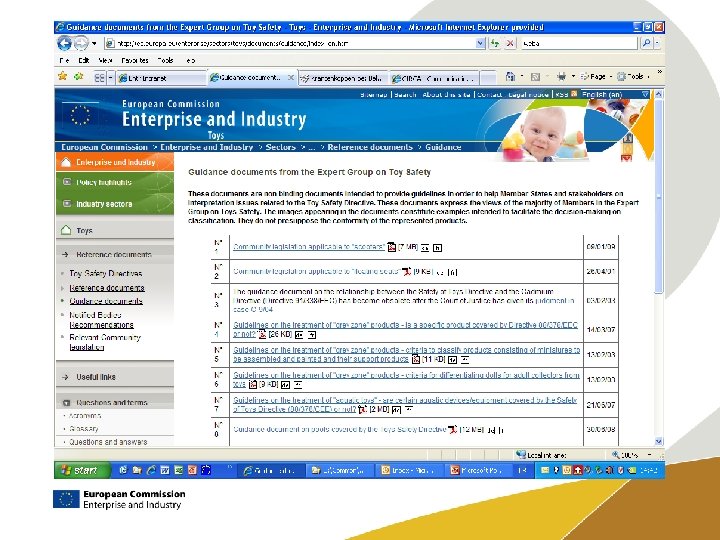Viewport: 720px width, 540px height.
Task: Close the Guidance documents tab
Action: pos(291,77)
